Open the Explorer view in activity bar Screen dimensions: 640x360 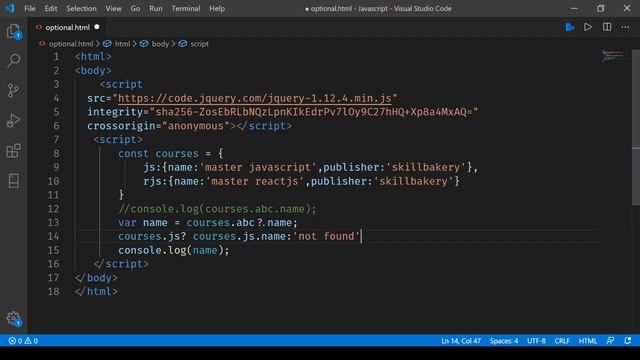click(13, 31)
